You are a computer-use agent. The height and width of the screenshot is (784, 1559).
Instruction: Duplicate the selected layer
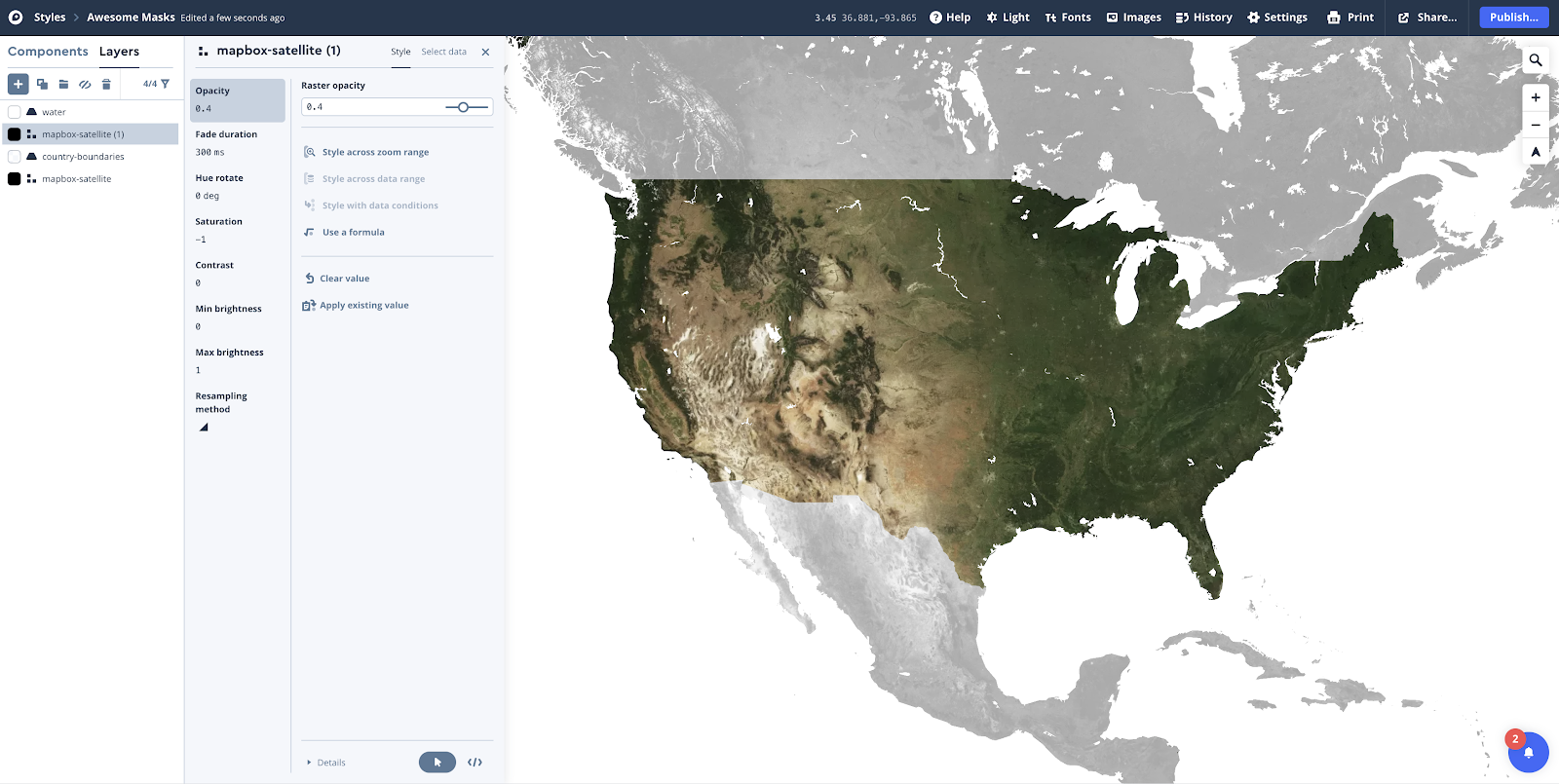click(42, 84)
